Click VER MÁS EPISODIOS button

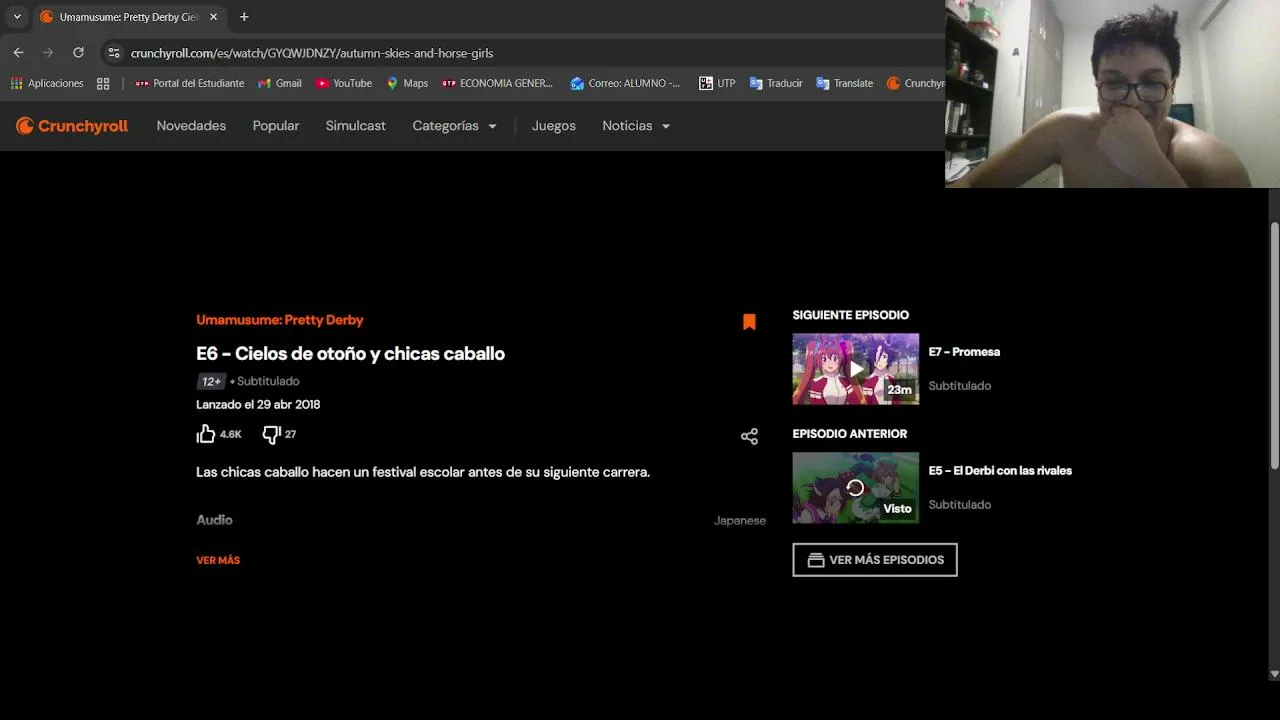875,560
